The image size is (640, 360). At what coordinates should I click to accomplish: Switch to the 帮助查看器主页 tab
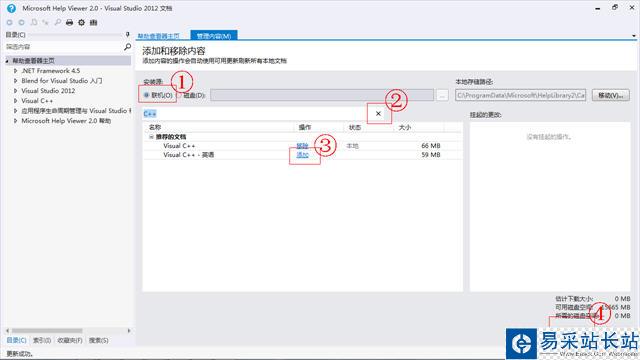(x=158, y=36)
